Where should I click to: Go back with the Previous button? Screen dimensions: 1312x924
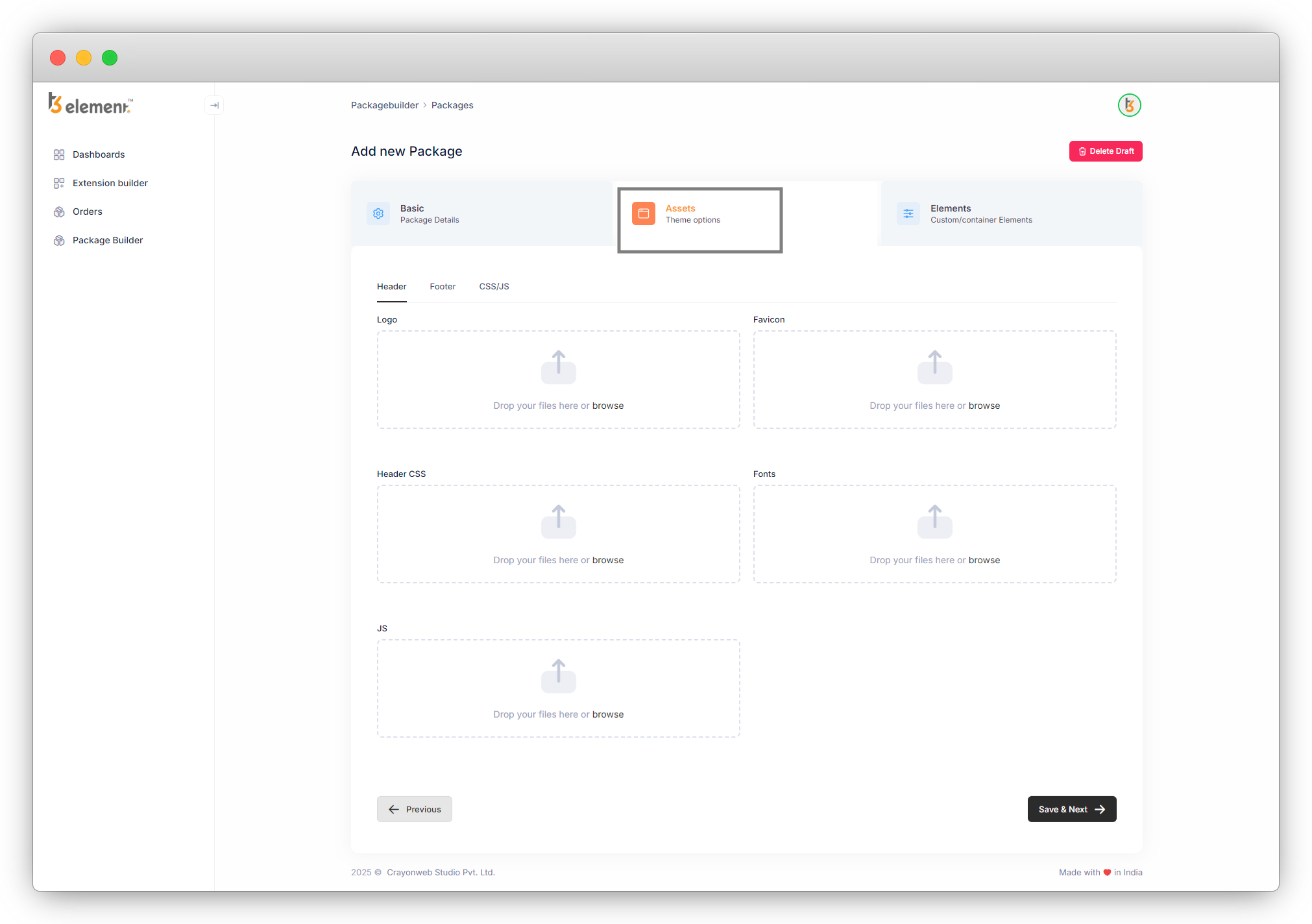tap(414, 809)
